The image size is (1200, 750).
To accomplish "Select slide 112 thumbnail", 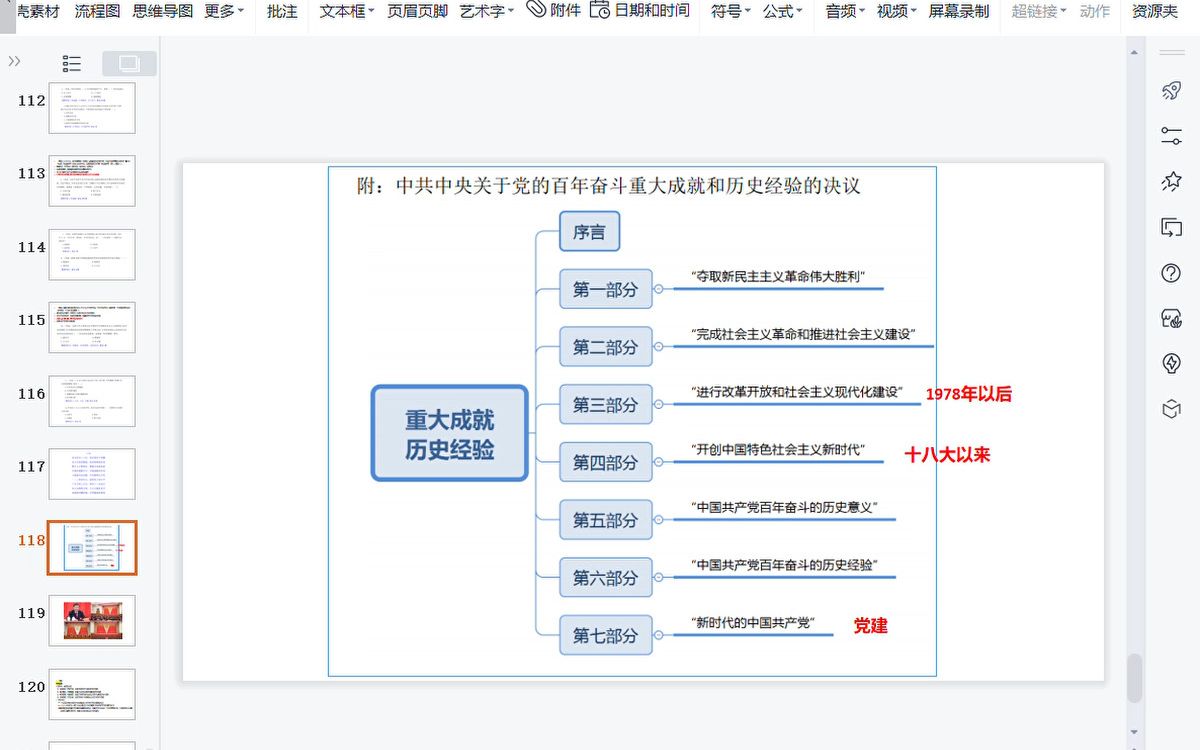I will 92,108.
